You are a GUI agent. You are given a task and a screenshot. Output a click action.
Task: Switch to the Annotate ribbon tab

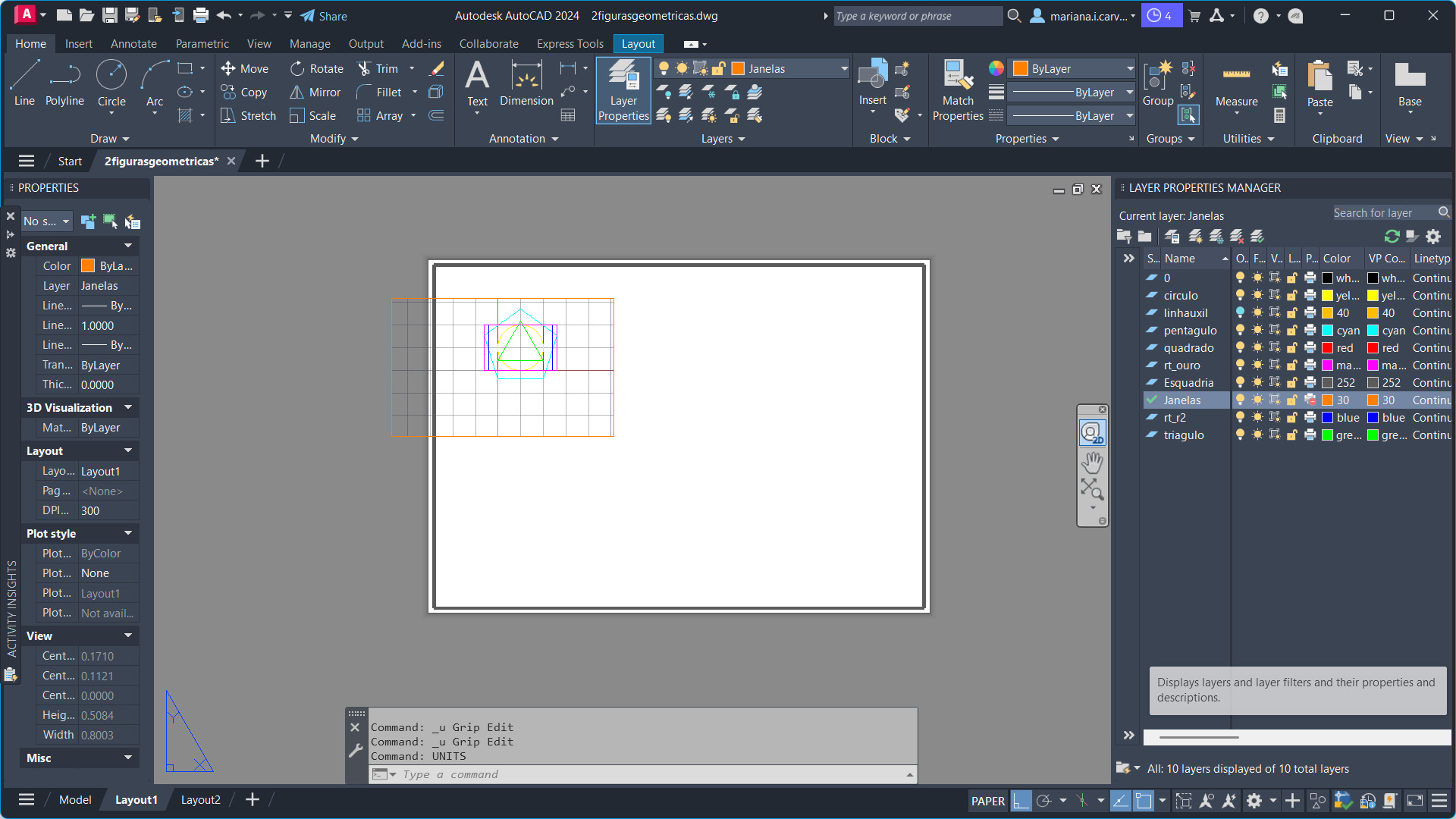pyautogui.click(x=133, y=44)
